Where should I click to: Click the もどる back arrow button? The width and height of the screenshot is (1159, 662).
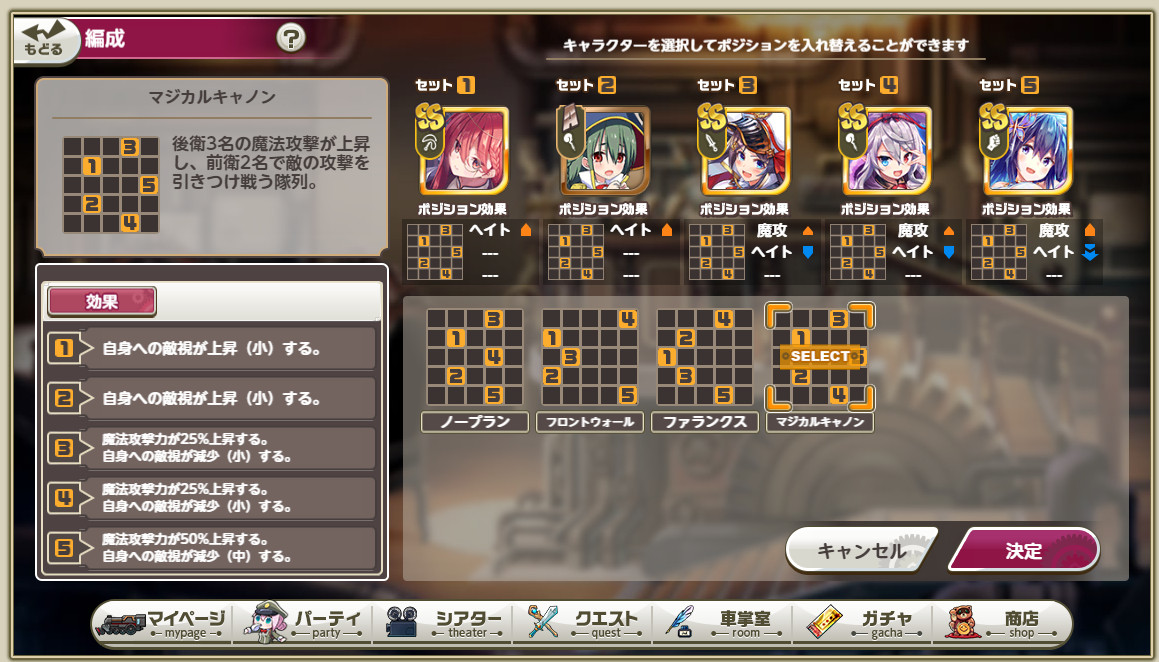click(x=46, y=41)
